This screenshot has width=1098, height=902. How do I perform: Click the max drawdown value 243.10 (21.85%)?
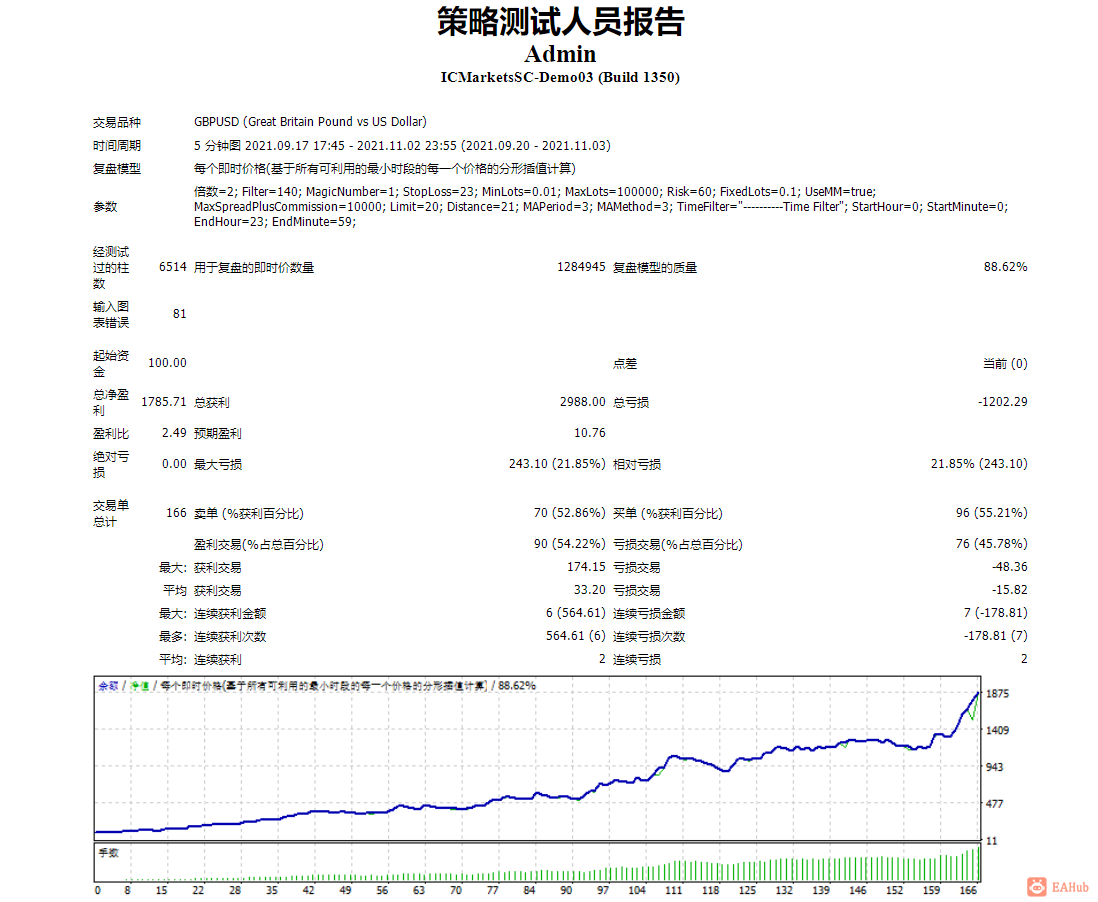(x=557, y=464)
